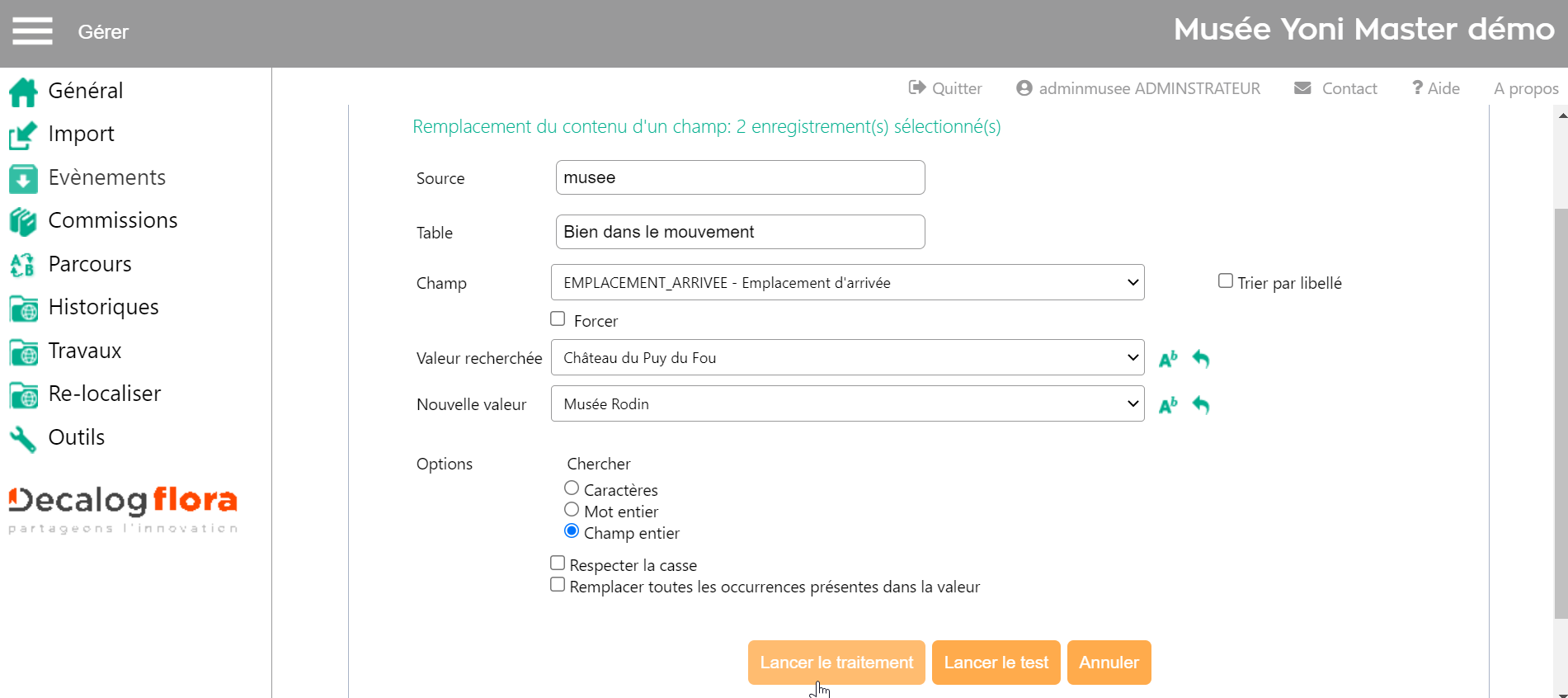The height and width of the screenshot is (698, 1568).
Task: Select the Champ entier radio button
Action: [572, 531]
